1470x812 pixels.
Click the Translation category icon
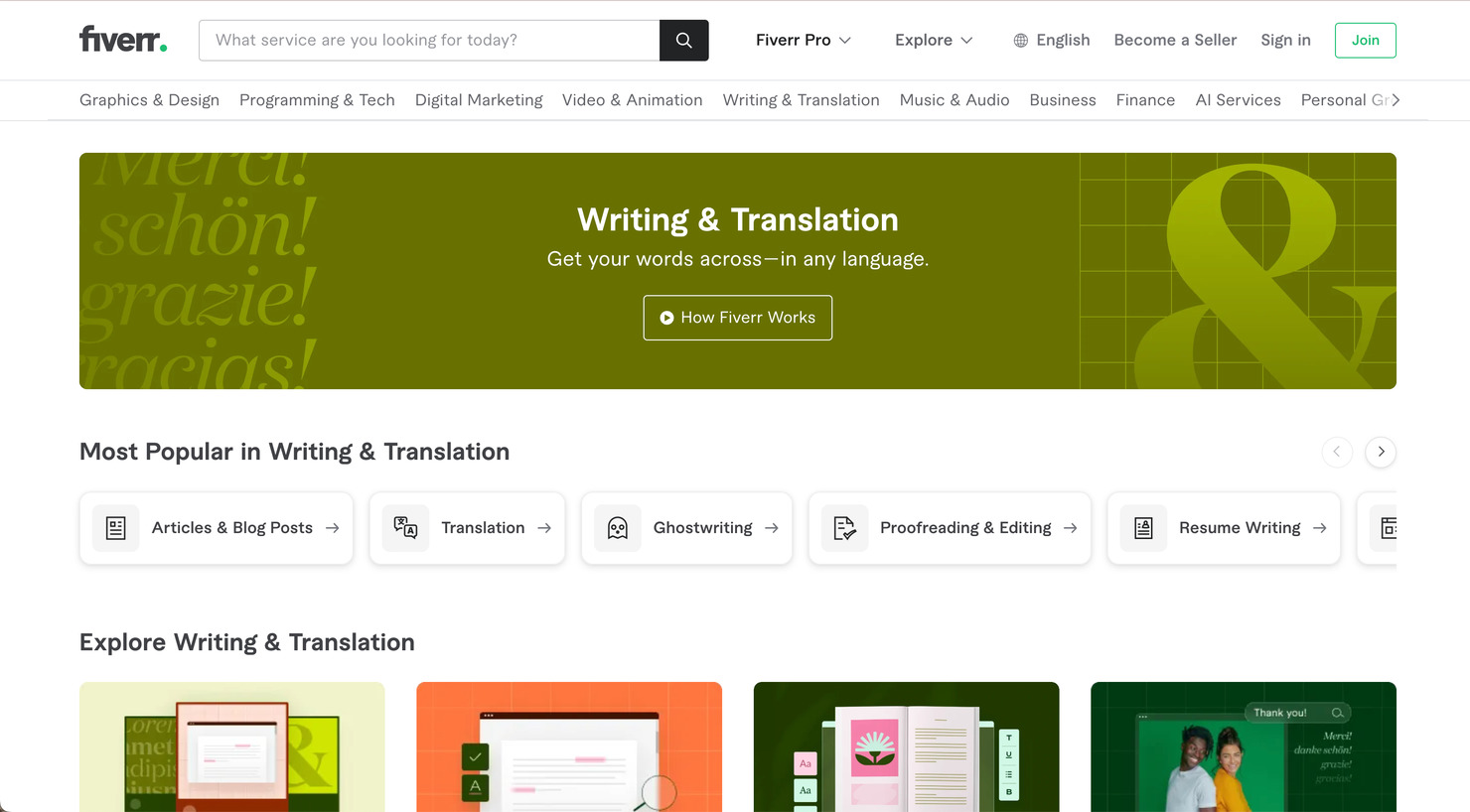tap(405, 528)
